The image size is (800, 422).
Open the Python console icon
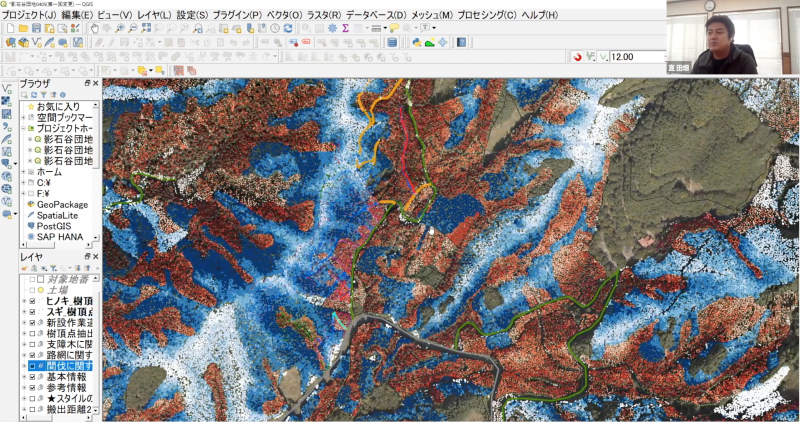[x=417, y=43]
